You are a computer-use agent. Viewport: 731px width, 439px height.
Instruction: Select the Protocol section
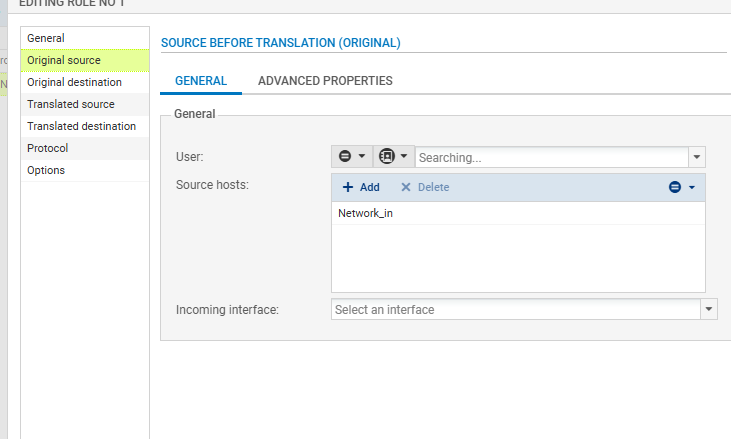[x=47, y=148]
